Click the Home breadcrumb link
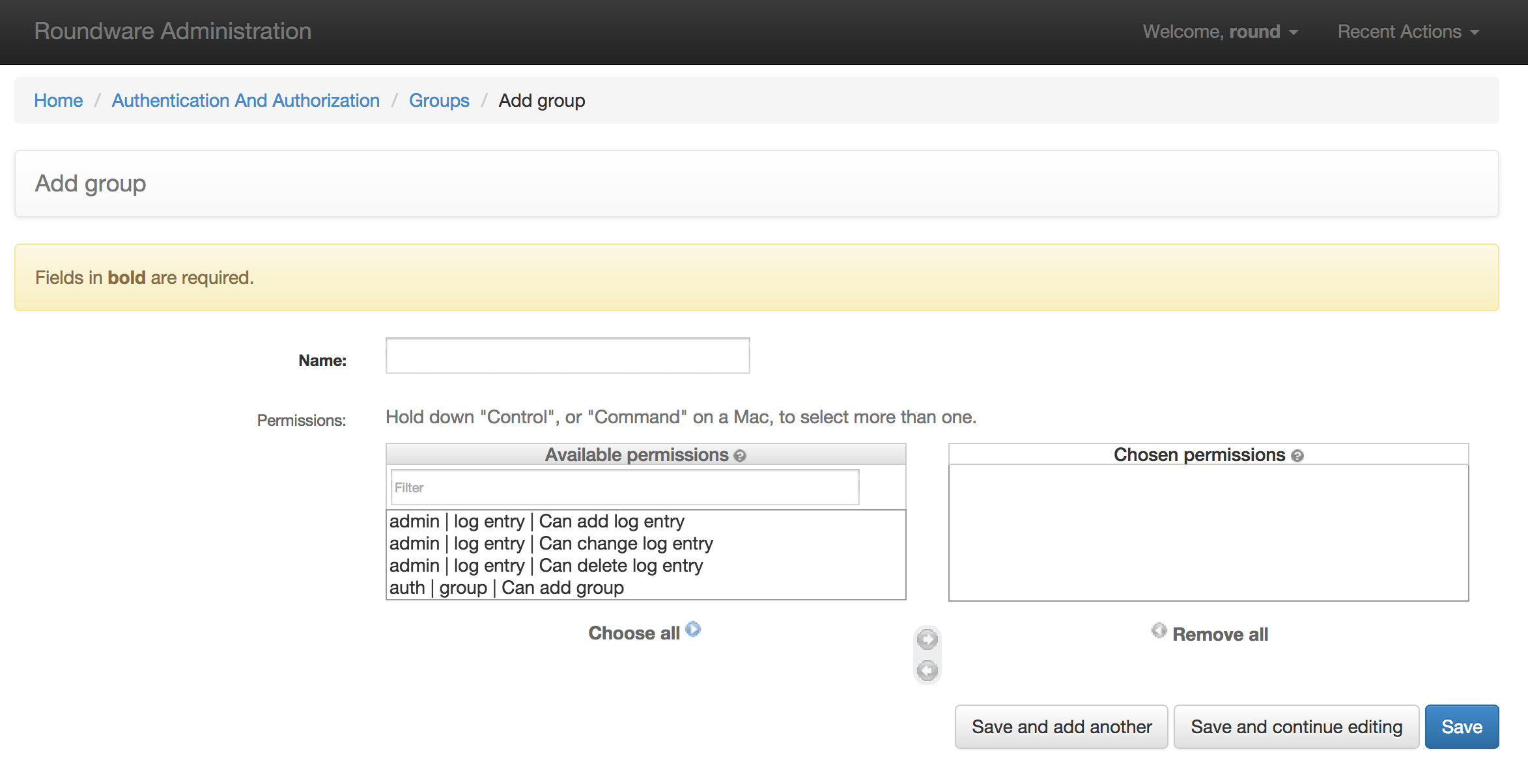Image resolution: width=1528 pixels, height=784 pixels. tap(58, 101)
